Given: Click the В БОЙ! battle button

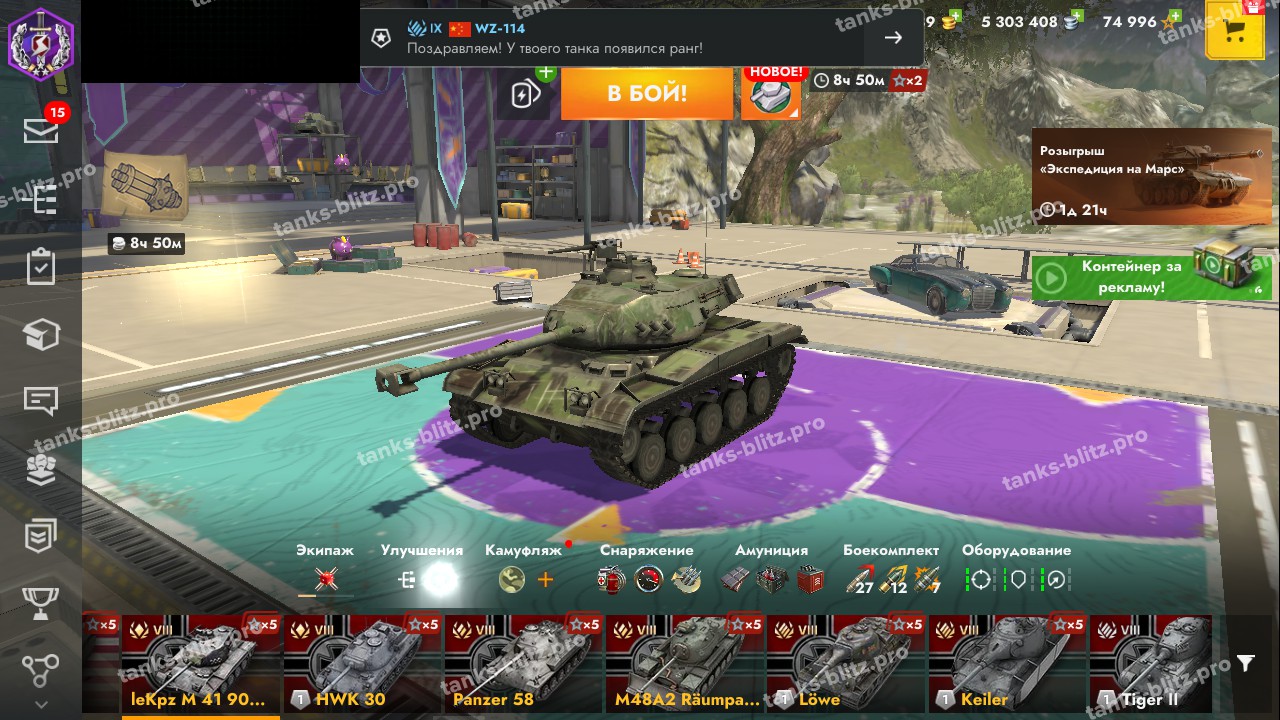Looking at the screenshot, I should click(x=647, y=94).
